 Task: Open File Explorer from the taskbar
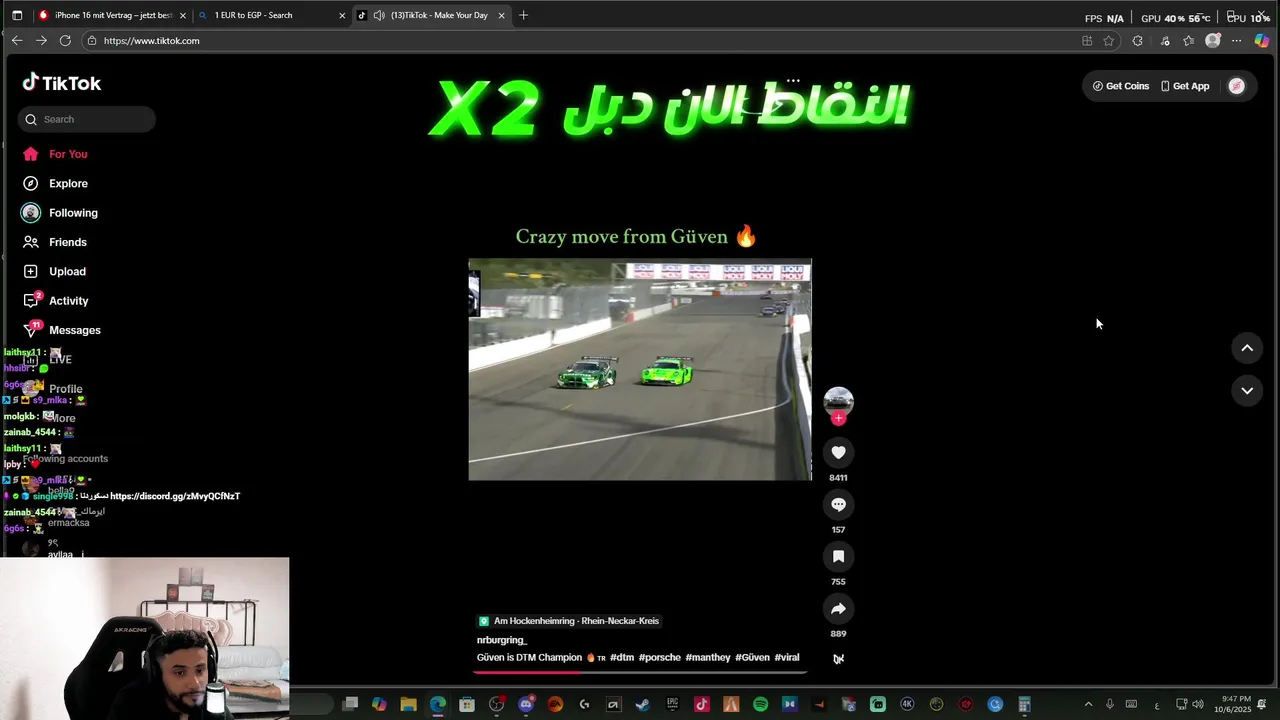click(x=408, y=705)
